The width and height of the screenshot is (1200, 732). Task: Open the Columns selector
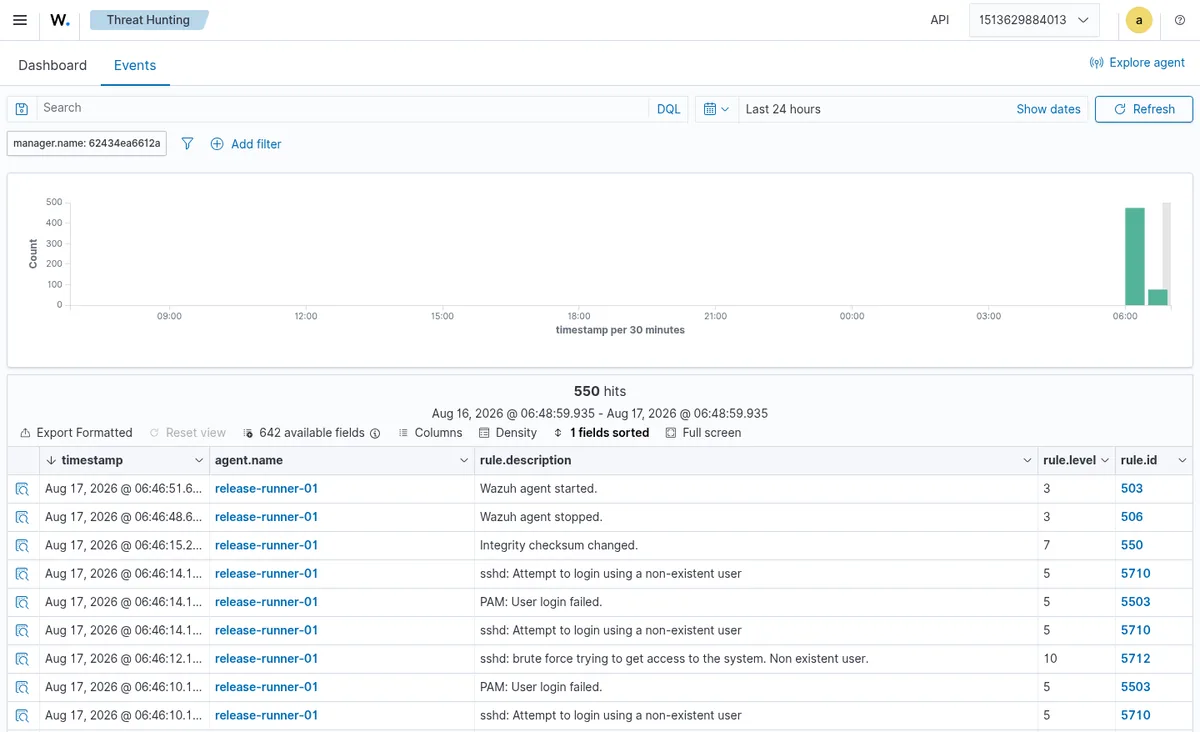click(x=430, y=433)
